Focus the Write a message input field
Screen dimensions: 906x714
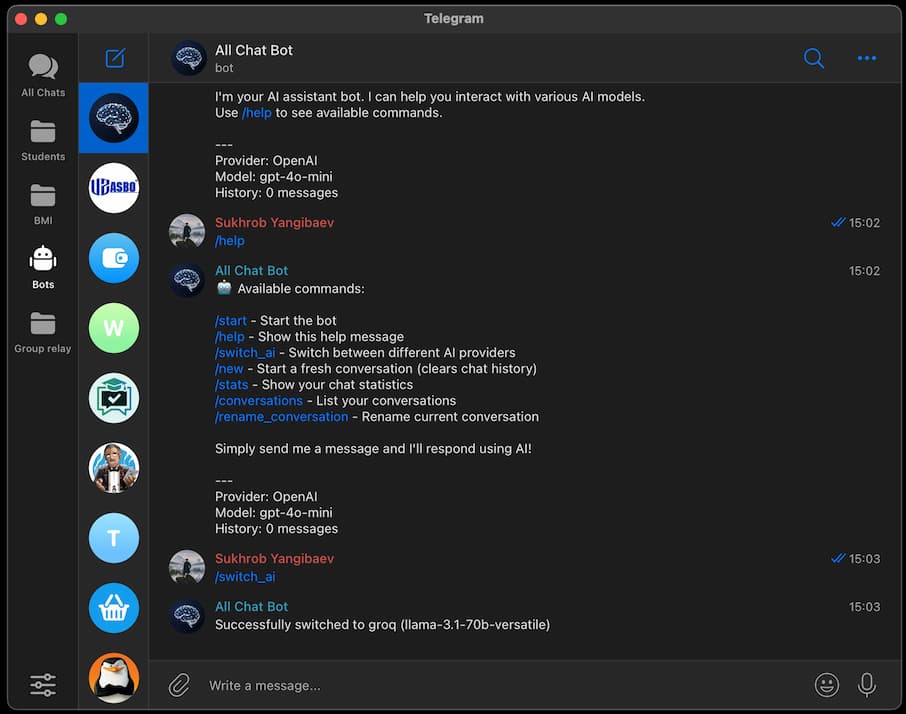click(503, 686)
